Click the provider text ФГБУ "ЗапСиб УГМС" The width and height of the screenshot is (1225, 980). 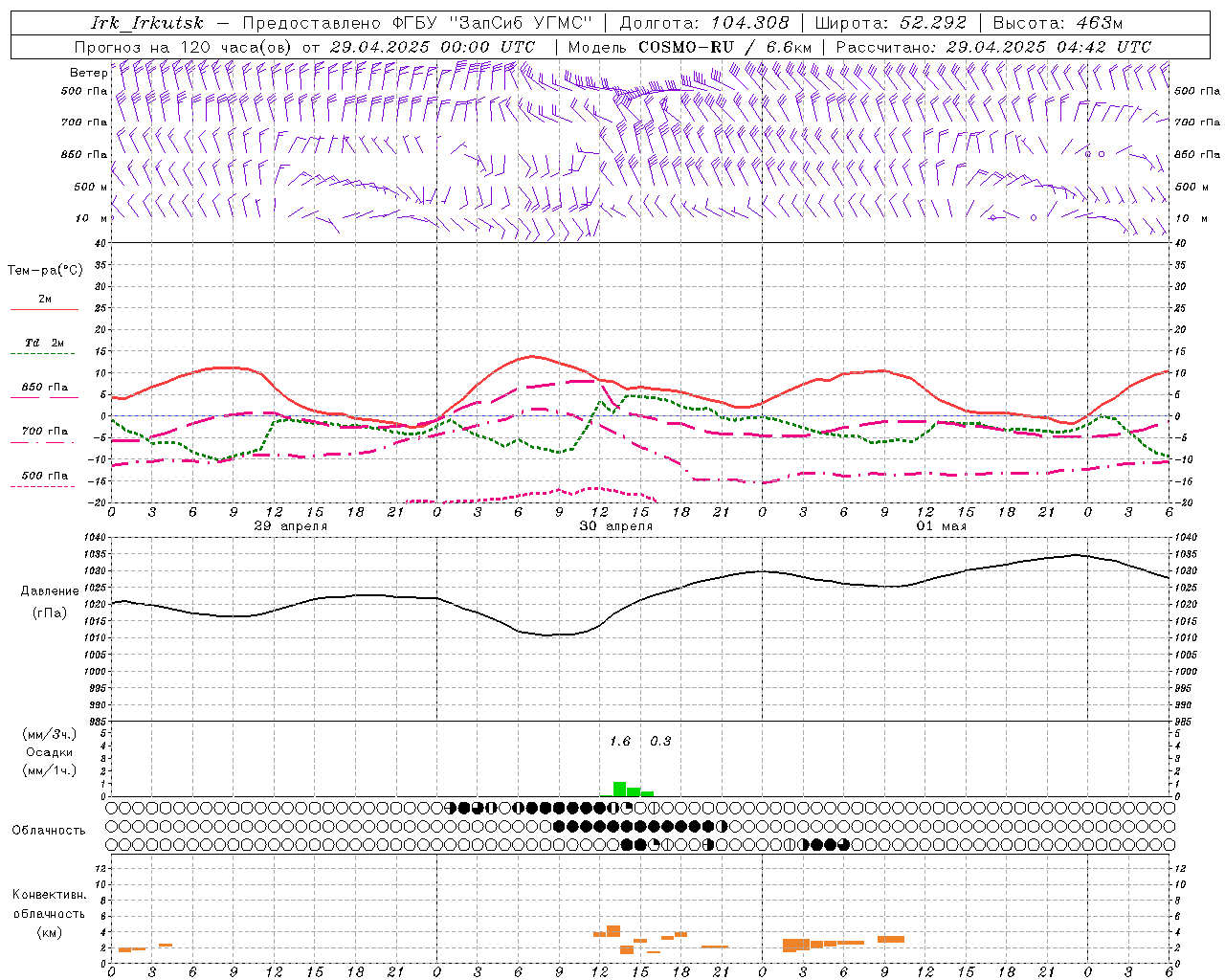pyautogui.click(x=493, y=23)
